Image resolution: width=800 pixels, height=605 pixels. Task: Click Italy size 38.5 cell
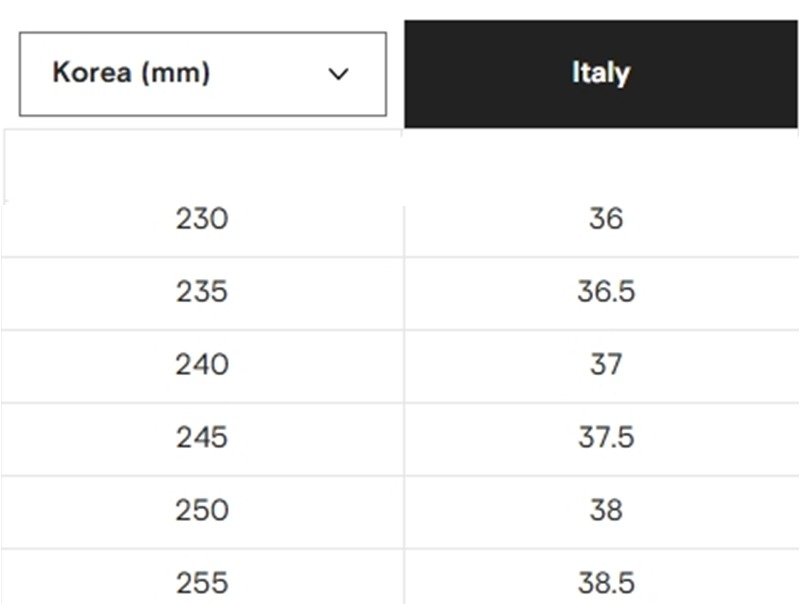click(x=606, y=582)
